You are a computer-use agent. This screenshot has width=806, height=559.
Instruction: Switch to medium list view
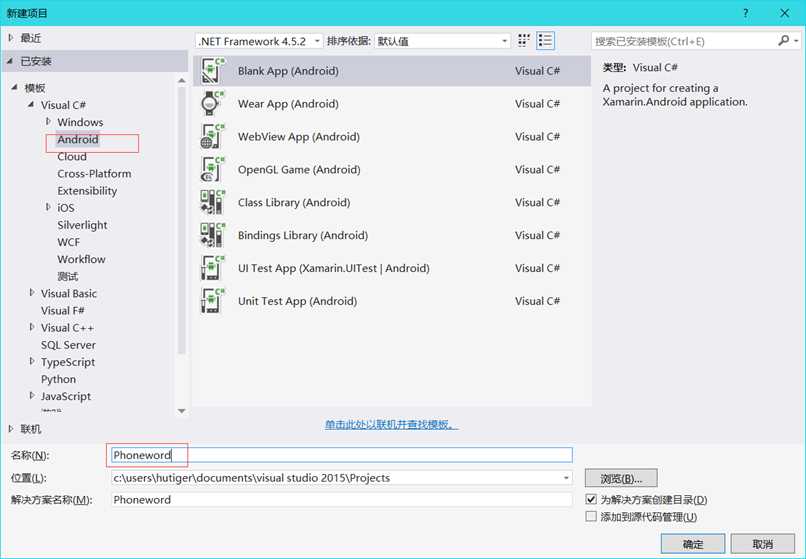[545, 41]
